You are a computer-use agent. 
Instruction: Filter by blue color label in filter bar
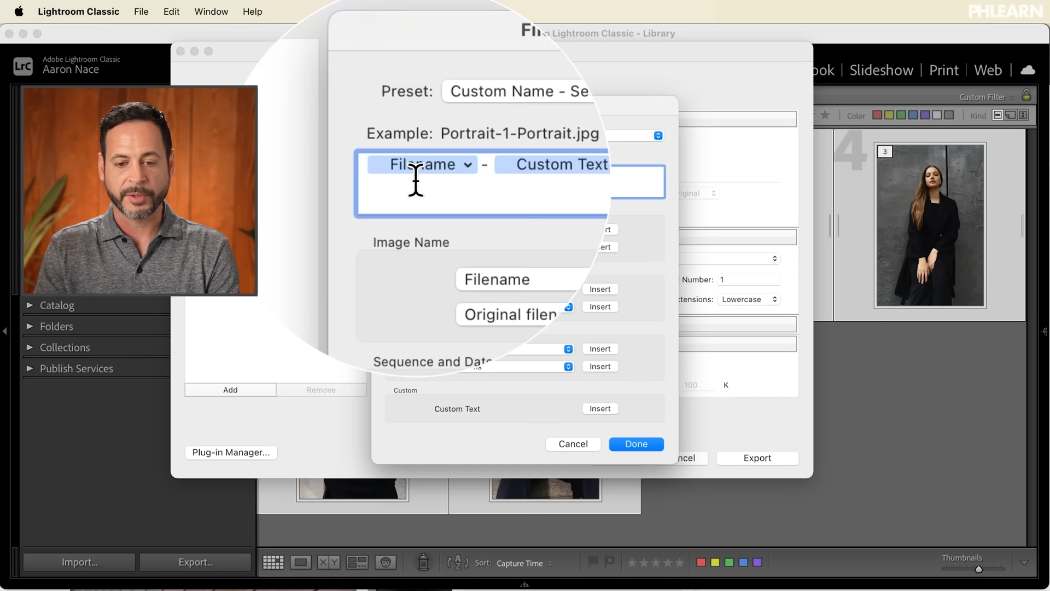(x=913, y=115)
